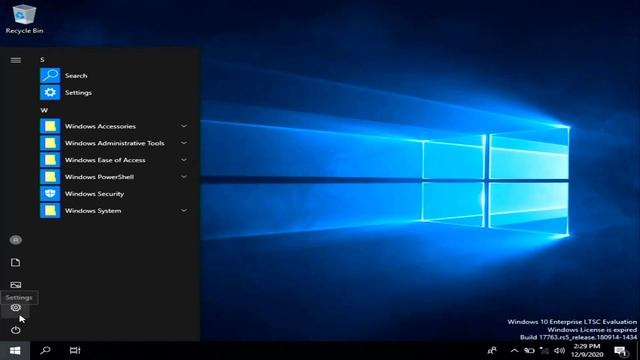This screenshot has height=360, width=640.
Task: Click the Windows System folder icon
Action: (50, 211)
